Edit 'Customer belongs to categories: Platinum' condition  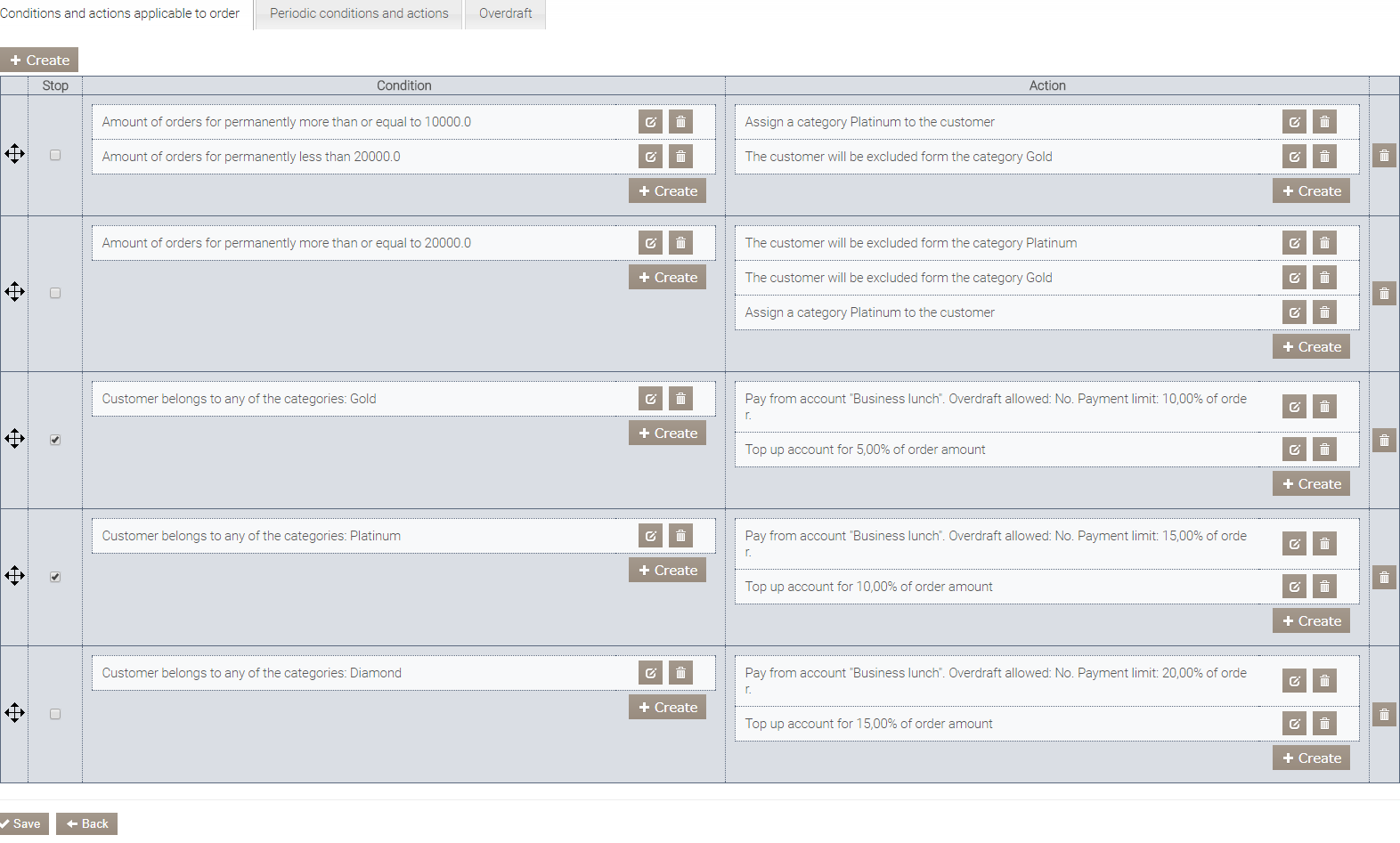point(650,536)
